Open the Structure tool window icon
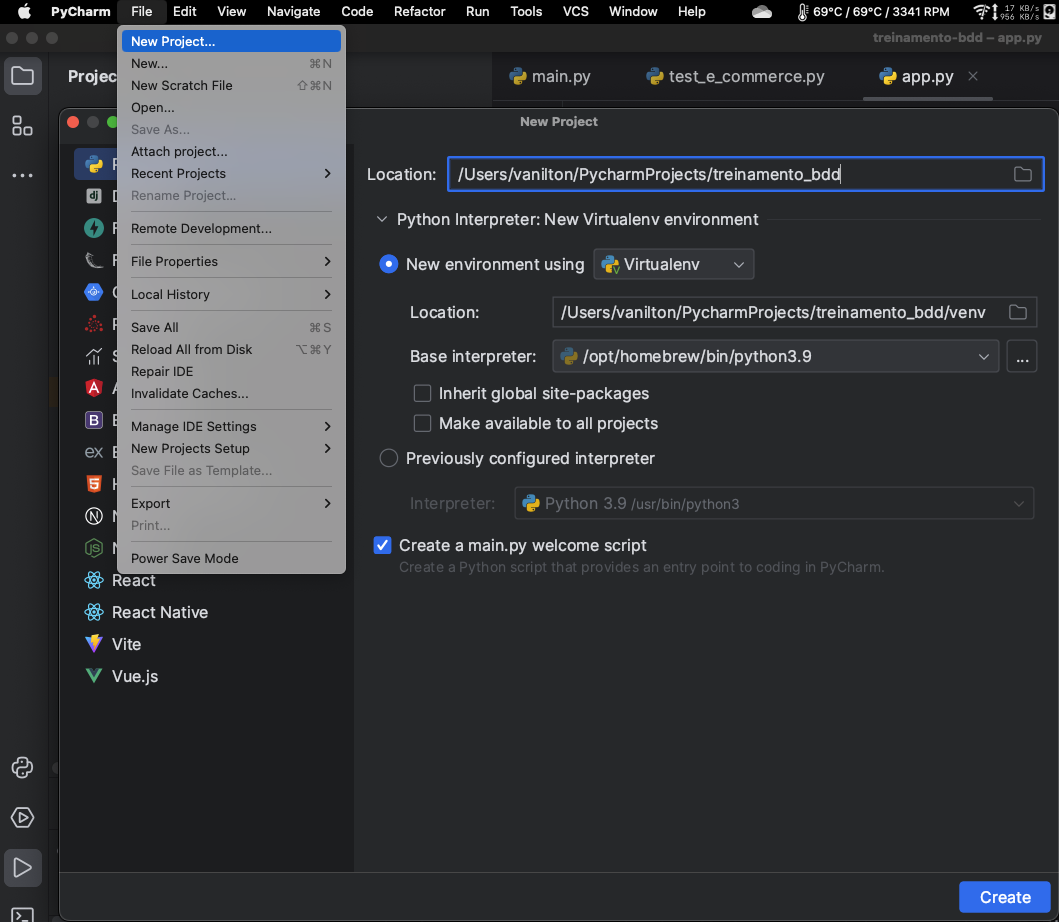1059x922 pixels. pyautogui.click(x=22, y=126)
